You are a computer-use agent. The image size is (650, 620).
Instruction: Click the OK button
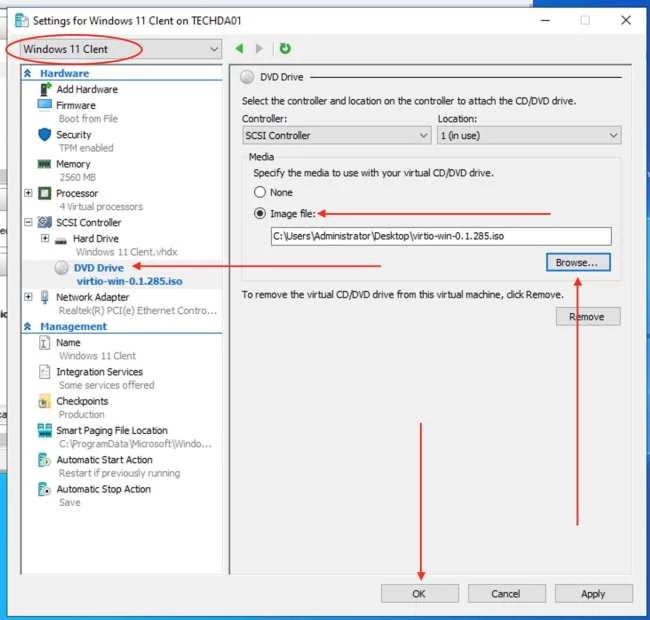tap(420, 593)
